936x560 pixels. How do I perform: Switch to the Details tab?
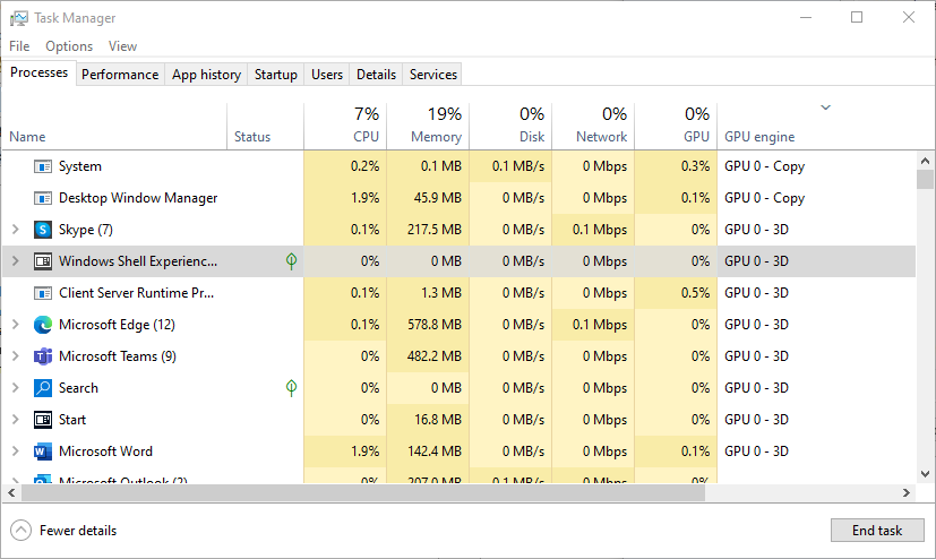(376, 74)
